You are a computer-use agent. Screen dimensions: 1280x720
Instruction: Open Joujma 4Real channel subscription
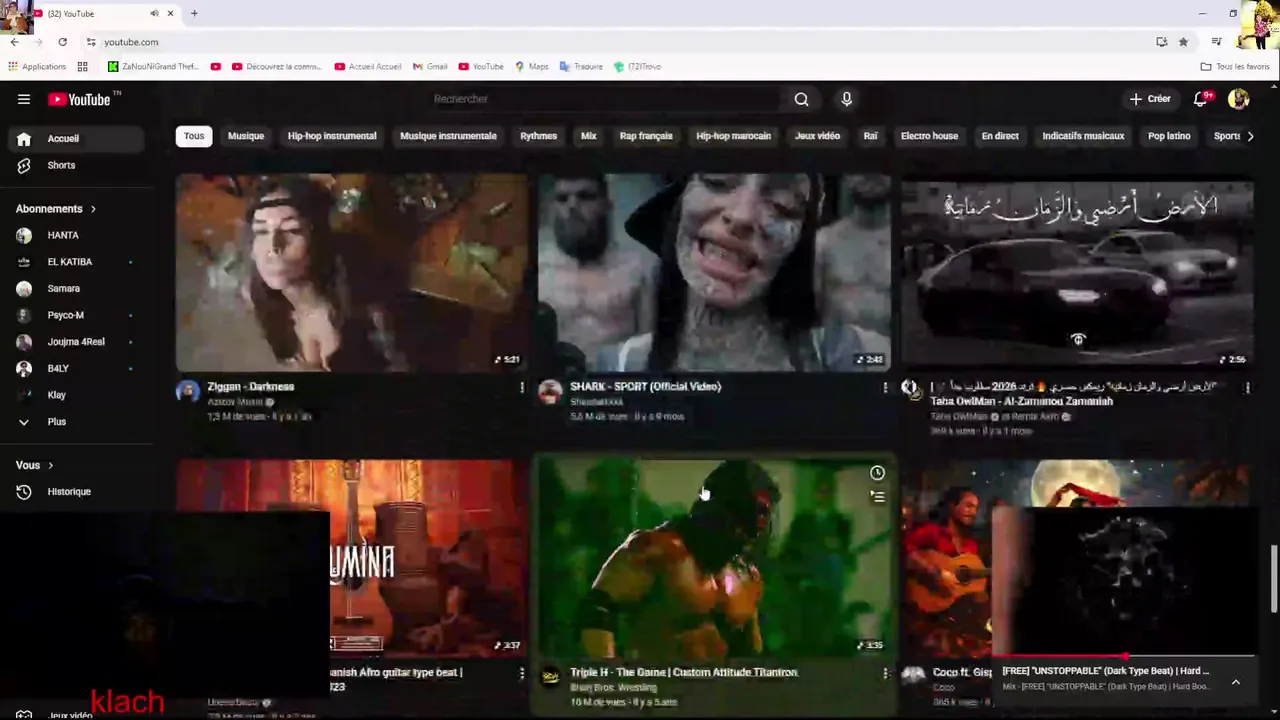pyautogui.click(x=76, y=342)
